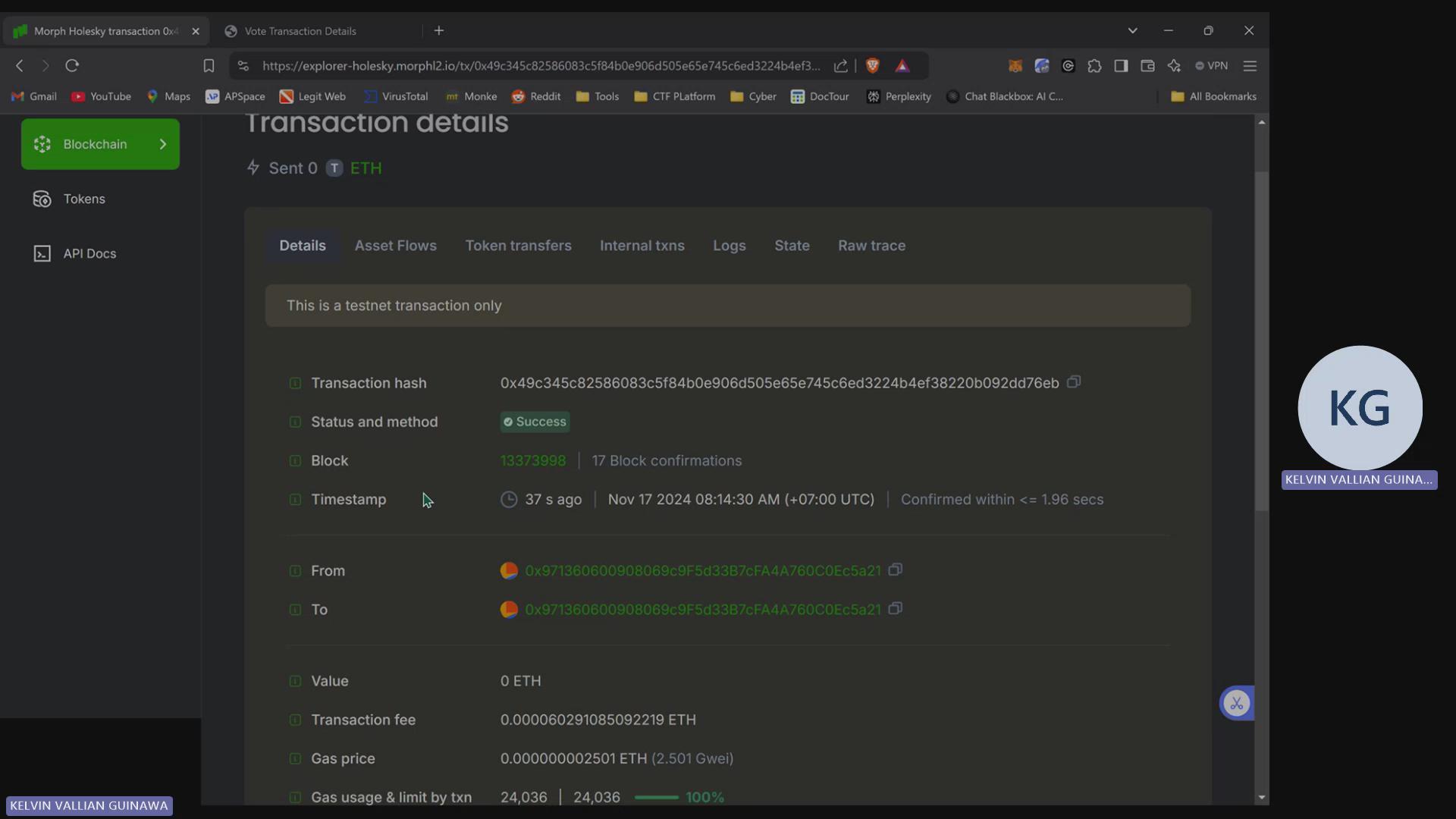Open the Tools bookmarks folder
This screenshot has height=819, width=1456.
[598, 96]
